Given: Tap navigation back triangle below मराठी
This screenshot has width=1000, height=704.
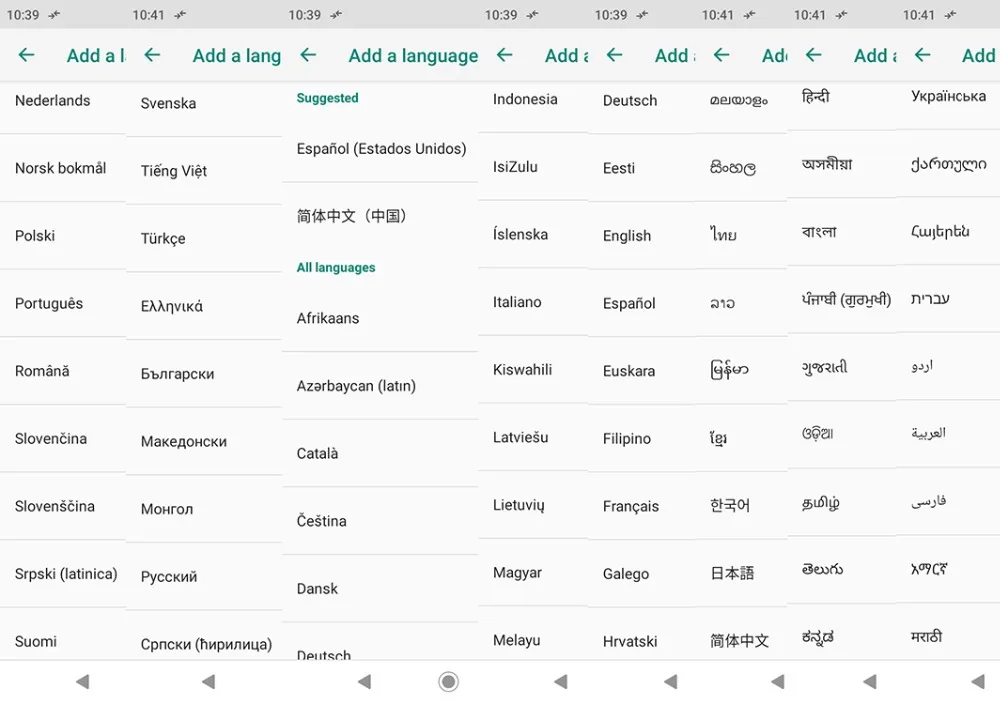Looking at the screenshot, I should (x=978, y=682).
